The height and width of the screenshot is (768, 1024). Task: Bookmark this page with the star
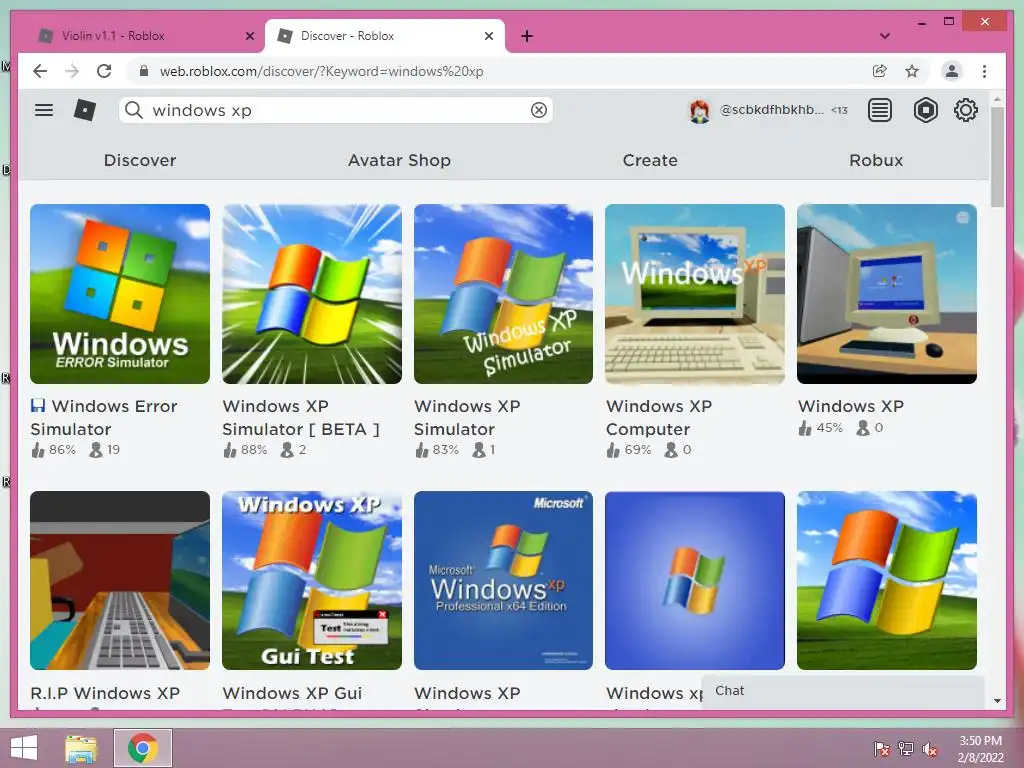point(912,71)
